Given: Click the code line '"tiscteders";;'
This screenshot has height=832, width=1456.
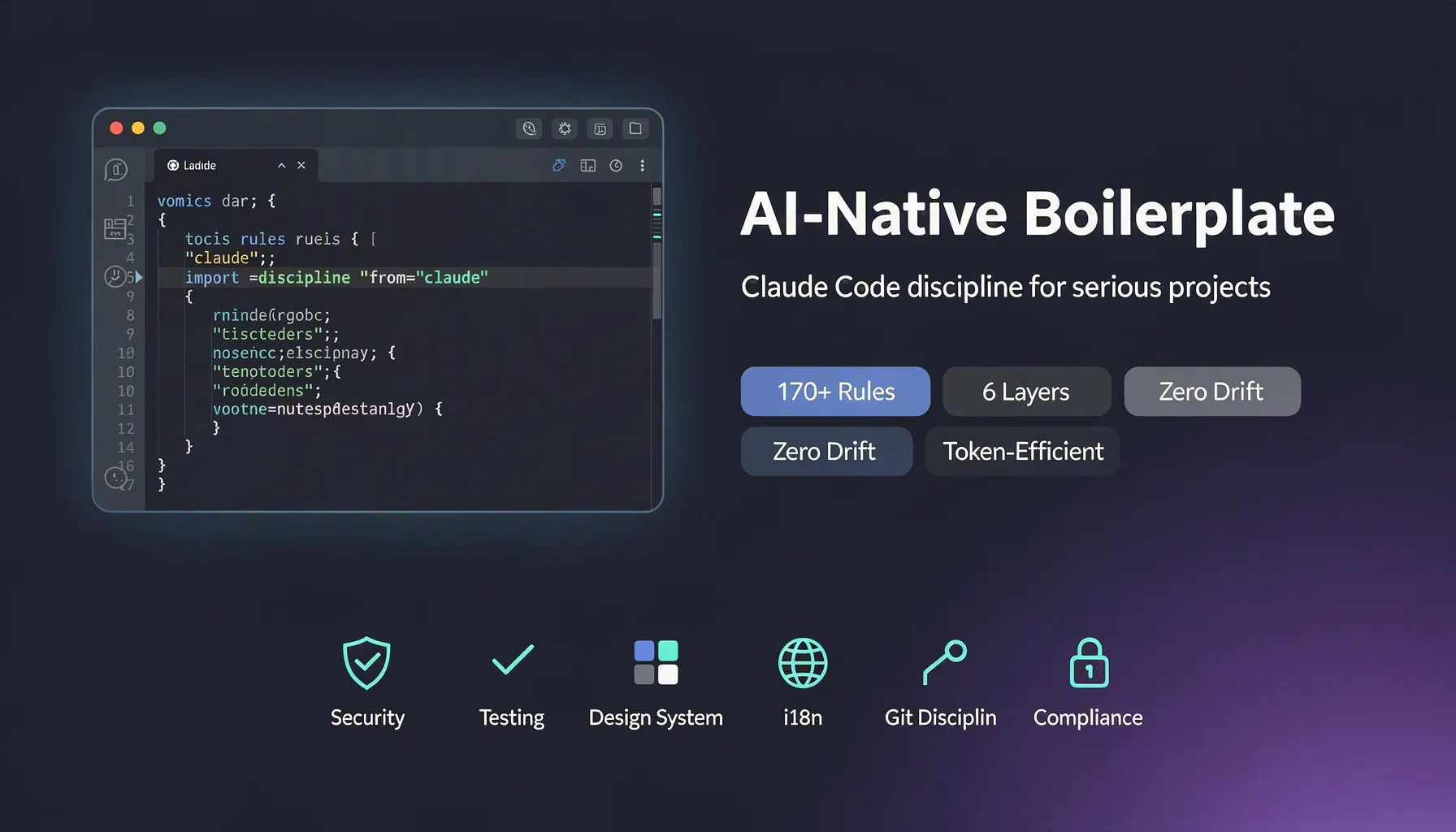Looking at the screenshot, I should click(276, 334).
